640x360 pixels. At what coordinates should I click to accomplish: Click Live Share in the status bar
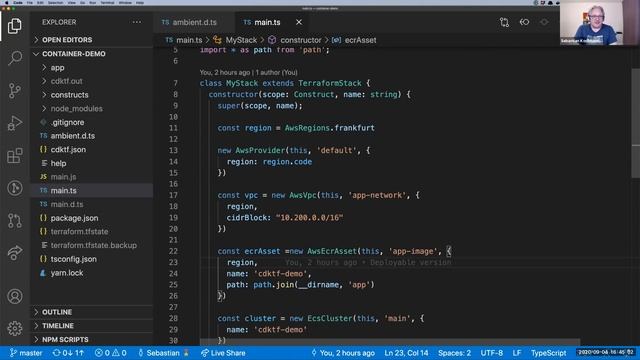223,353
